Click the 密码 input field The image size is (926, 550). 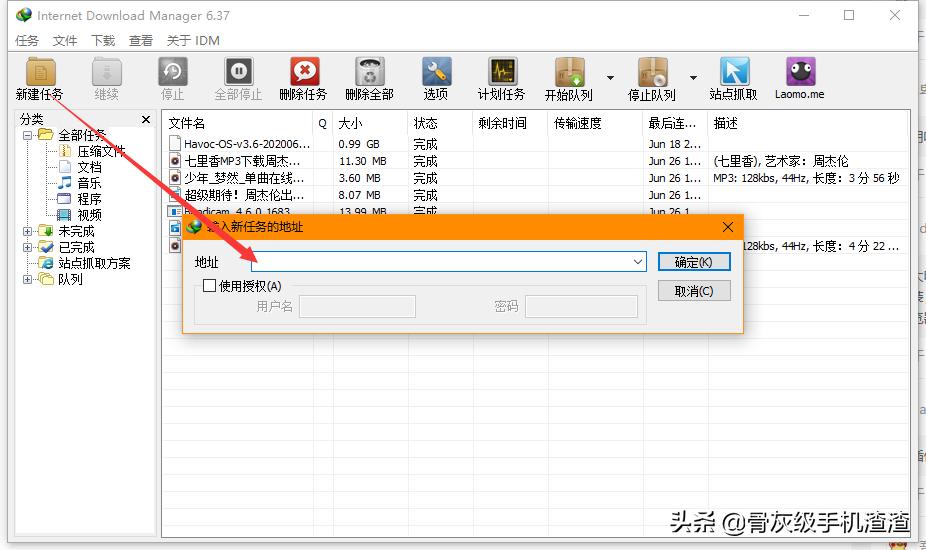(x=581, y=307)
